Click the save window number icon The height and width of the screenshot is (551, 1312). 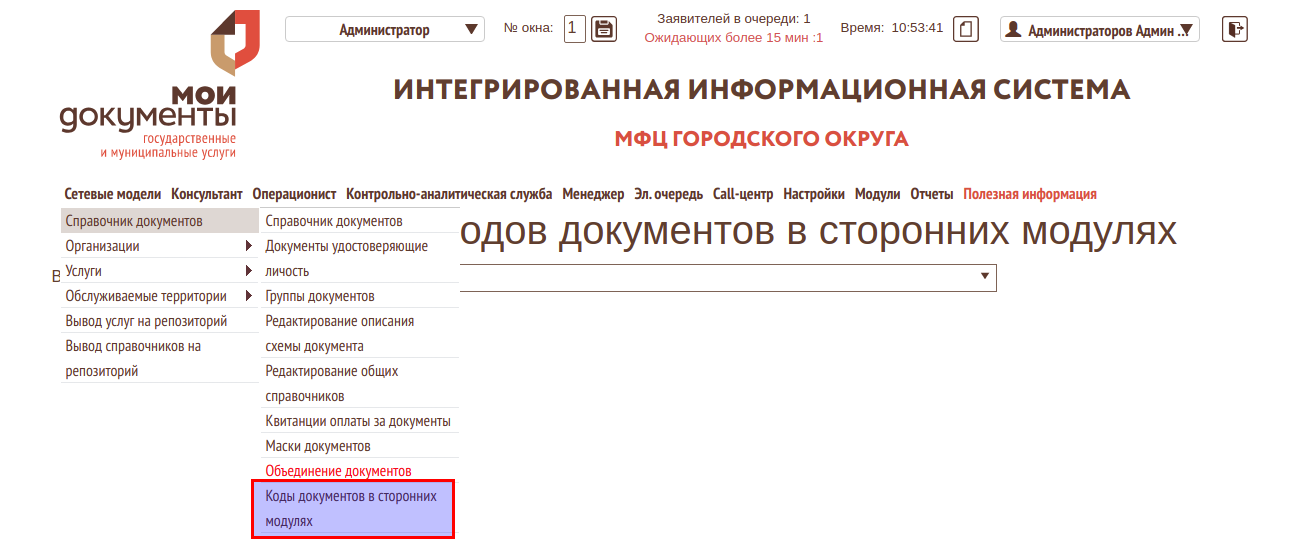[x=604, y=29]
